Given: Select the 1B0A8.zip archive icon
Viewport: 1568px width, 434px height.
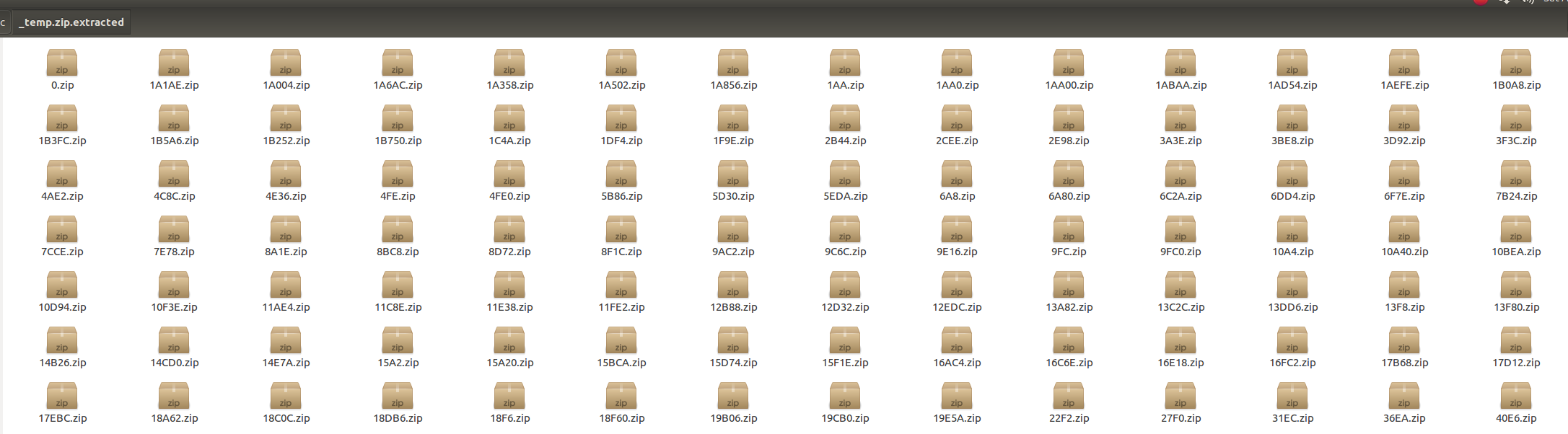Looking at the screenshot, I should pos(1516,63).
